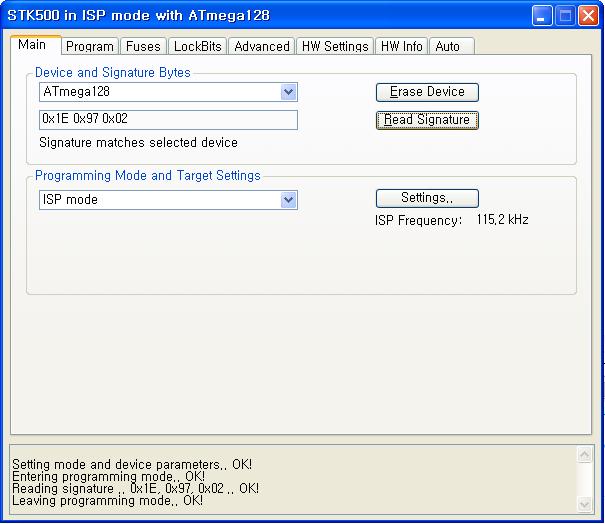This screenshot has height=524, width=605.
Task: Go to the LockBits tab
Action: [198, 46]
